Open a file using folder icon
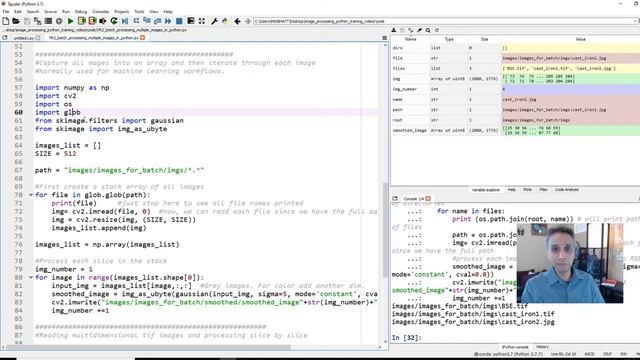This screenshot has width=640, height=360. [x=16, y=21]
